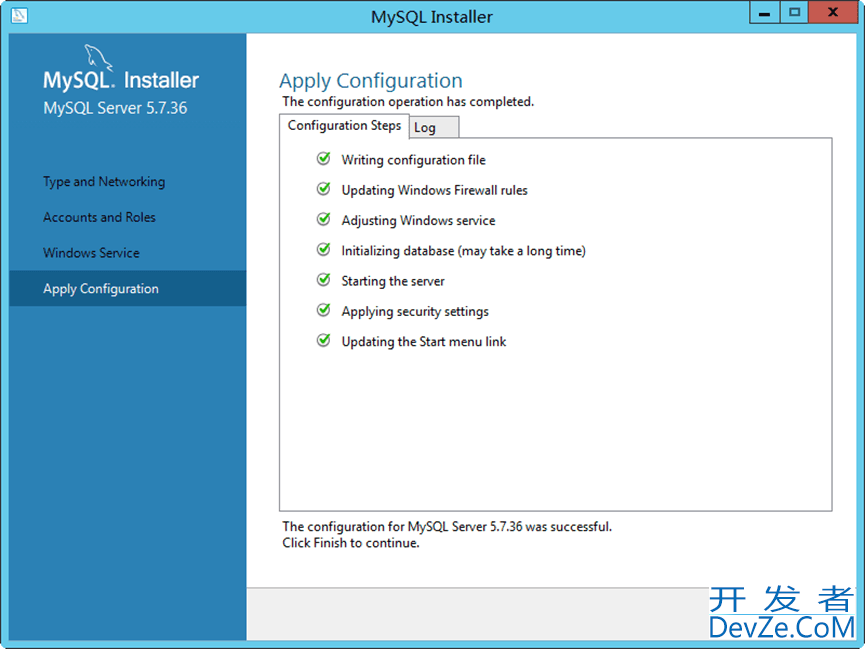Click the 'Updating the Start menu link' text
This screenshot has height=649, width=865.
click(424, 342)
